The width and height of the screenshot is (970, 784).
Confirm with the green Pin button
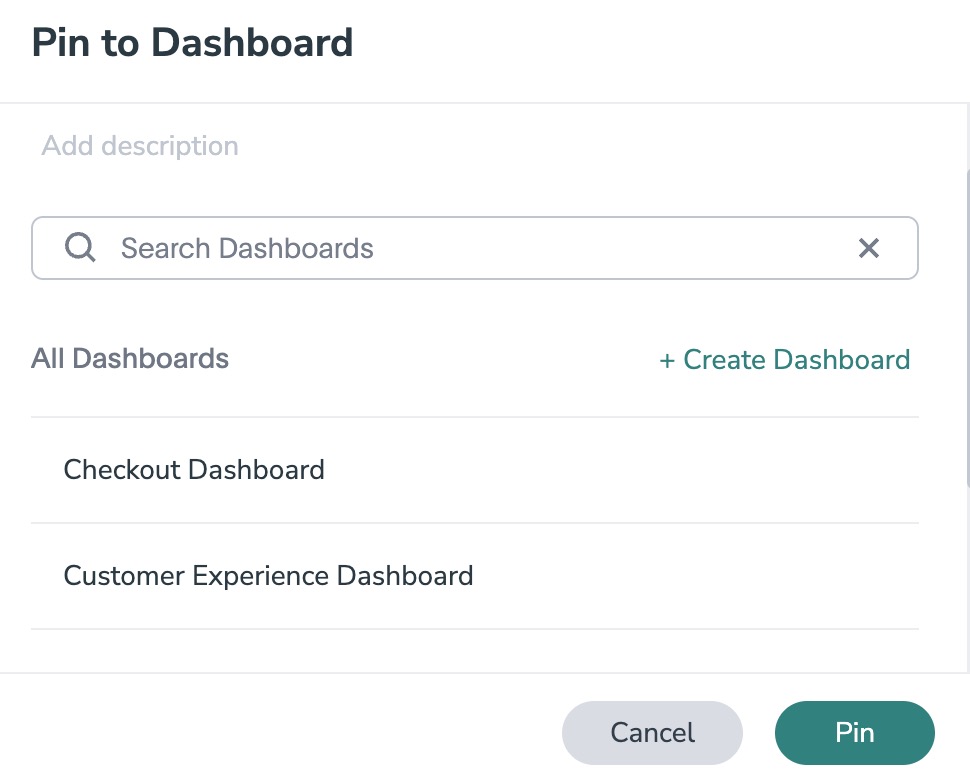[854, 733]
